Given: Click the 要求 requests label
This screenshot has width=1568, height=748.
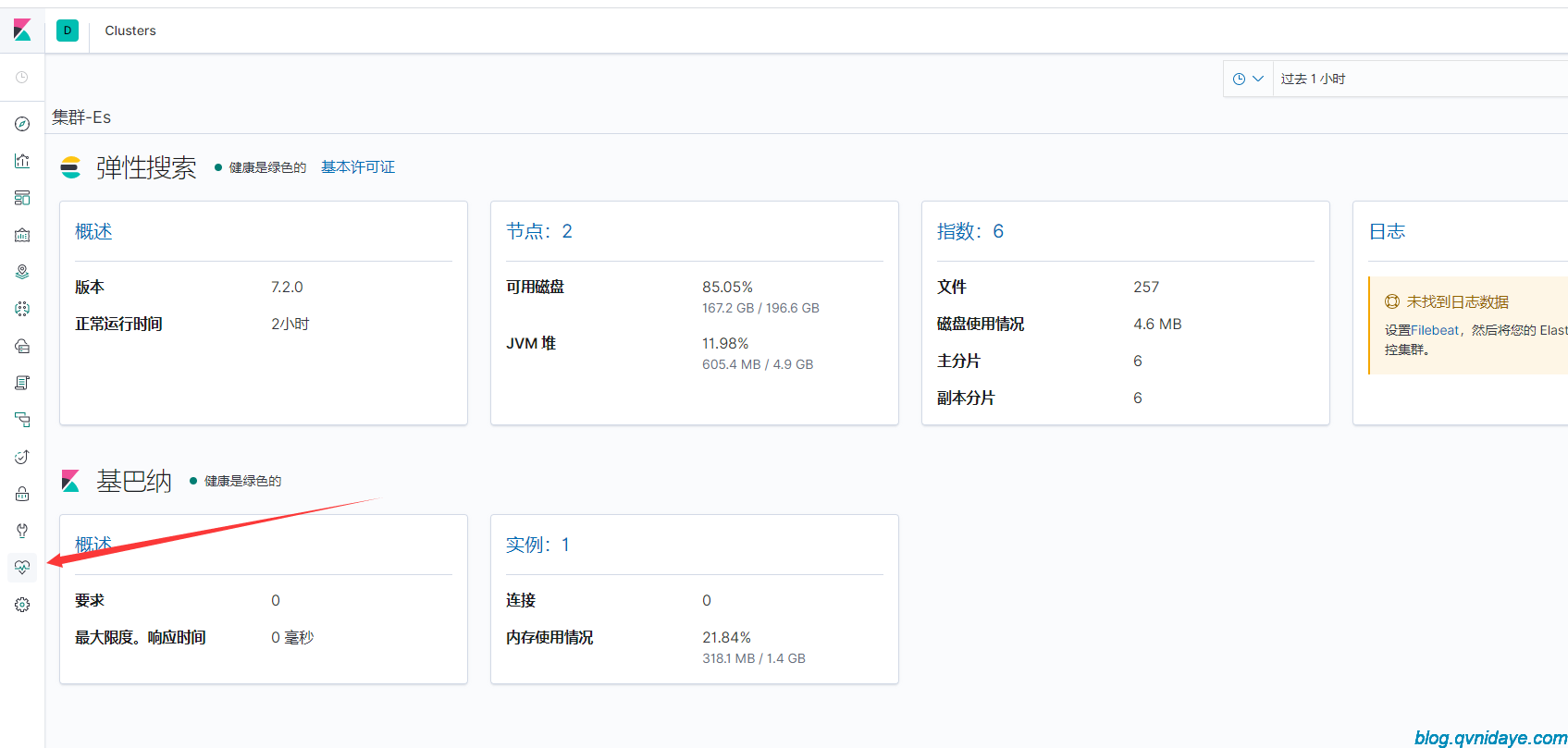Looking at the screenshot, I should 90,600.
